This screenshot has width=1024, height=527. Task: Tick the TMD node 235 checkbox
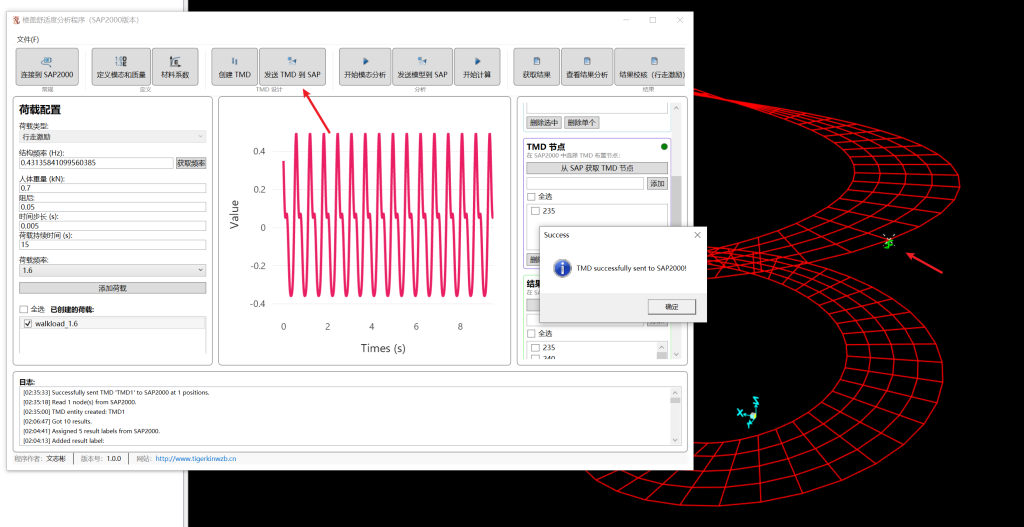pyautogui.click(x=536, y=211)
